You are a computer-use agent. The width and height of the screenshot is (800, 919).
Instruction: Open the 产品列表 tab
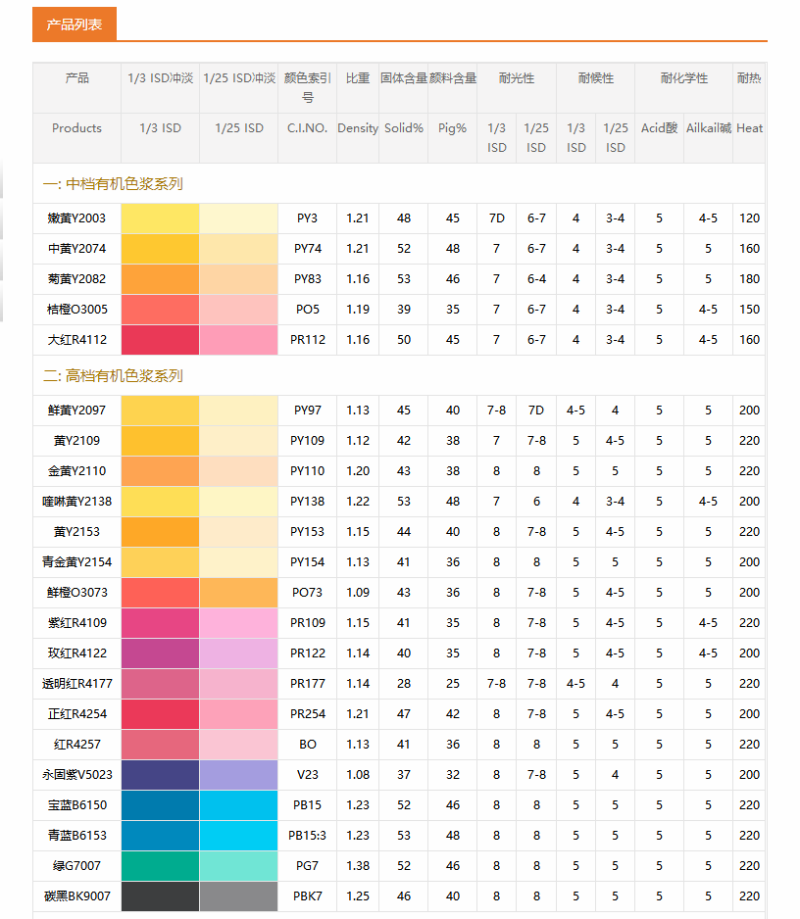(x=74, y=24)
